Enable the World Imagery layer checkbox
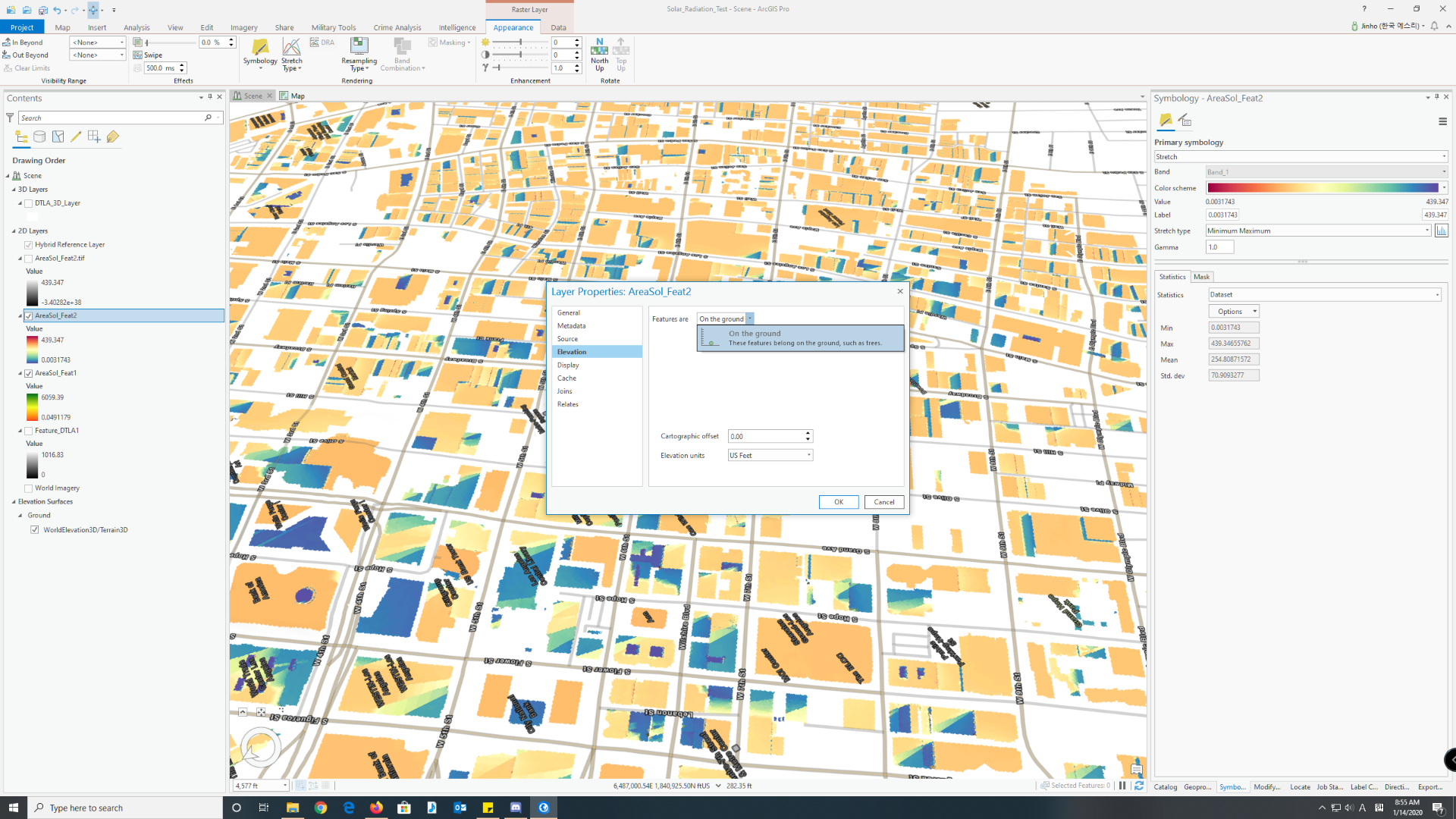 29,488
